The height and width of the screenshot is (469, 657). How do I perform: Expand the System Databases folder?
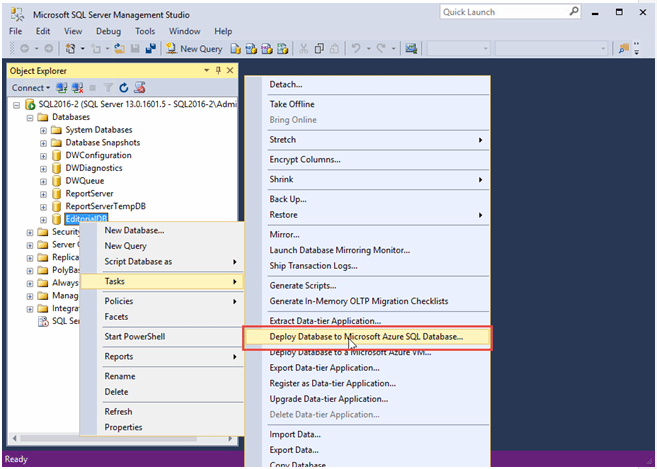44,131
